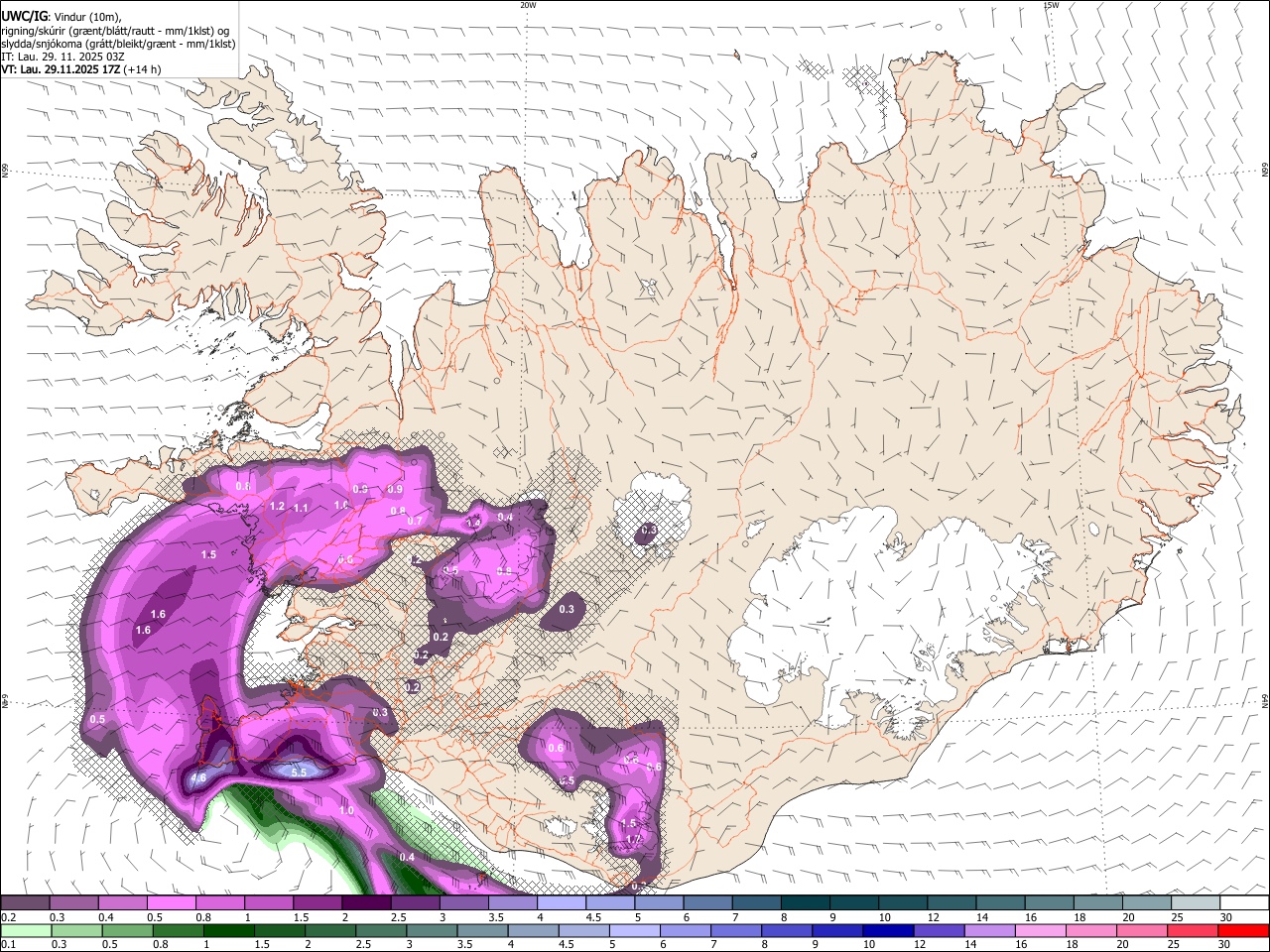1270x952 pixels.
Task: Pick rain legend bright red swatch after 30
Action: (x=1243, y=931)
